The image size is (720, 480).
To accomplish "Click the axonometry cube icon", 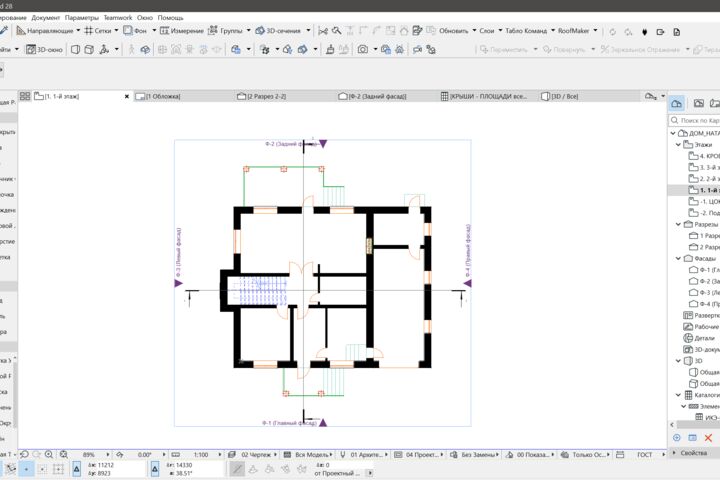I will [89, 49].
